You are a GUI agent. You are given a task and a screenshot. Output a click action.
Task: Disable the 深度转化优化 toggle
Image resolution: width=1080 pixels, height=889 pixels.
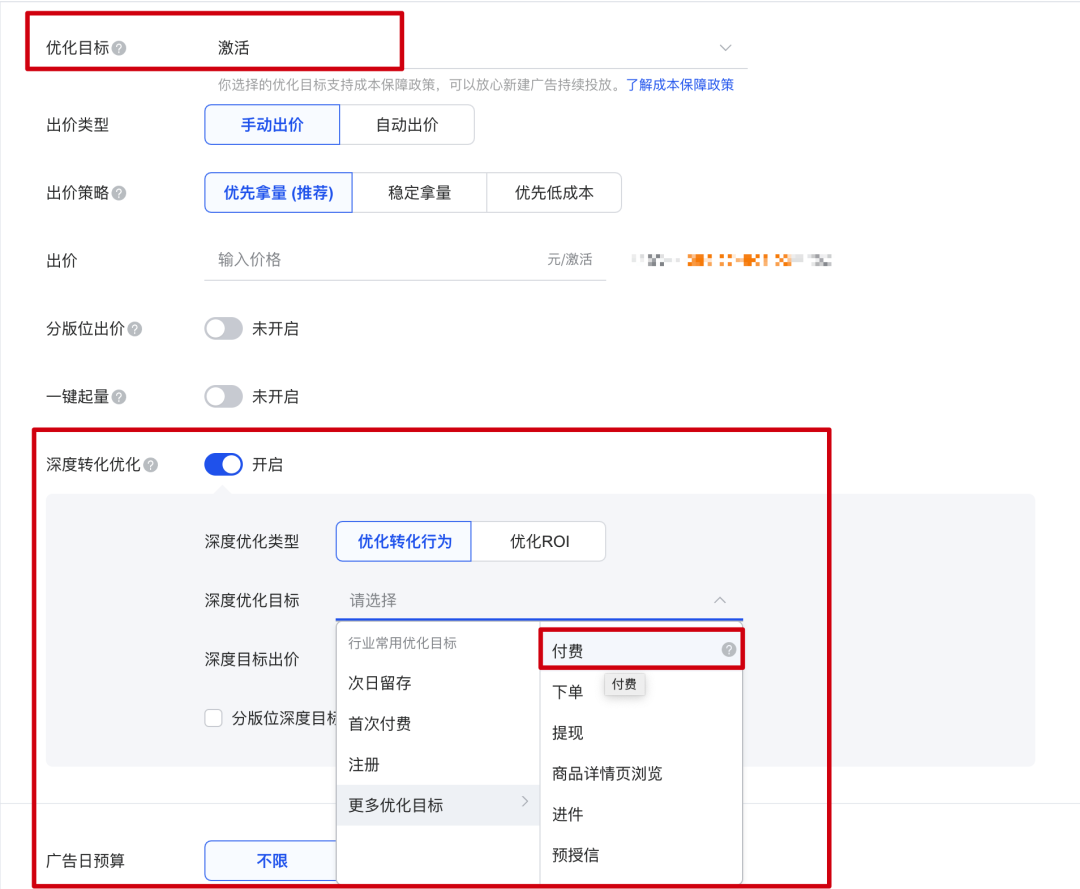tap(224, 465)
